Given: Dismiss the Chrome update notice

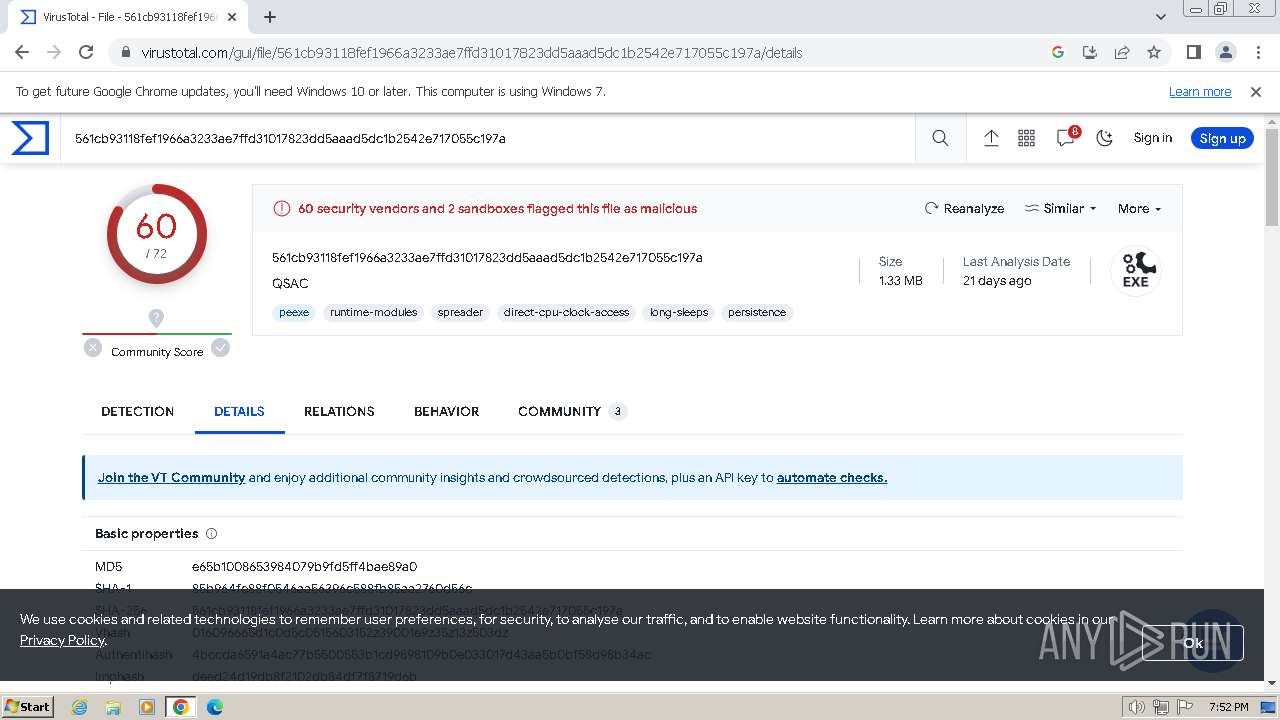Looking at the screenshot, I should pos(1256,91).
